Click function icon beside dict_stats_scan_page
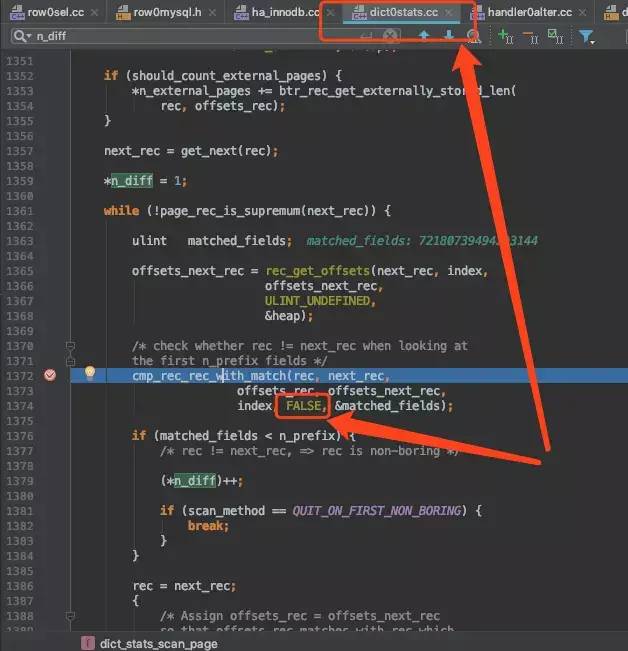Screen dimensions: 628x651 click(x=88, y=643)
